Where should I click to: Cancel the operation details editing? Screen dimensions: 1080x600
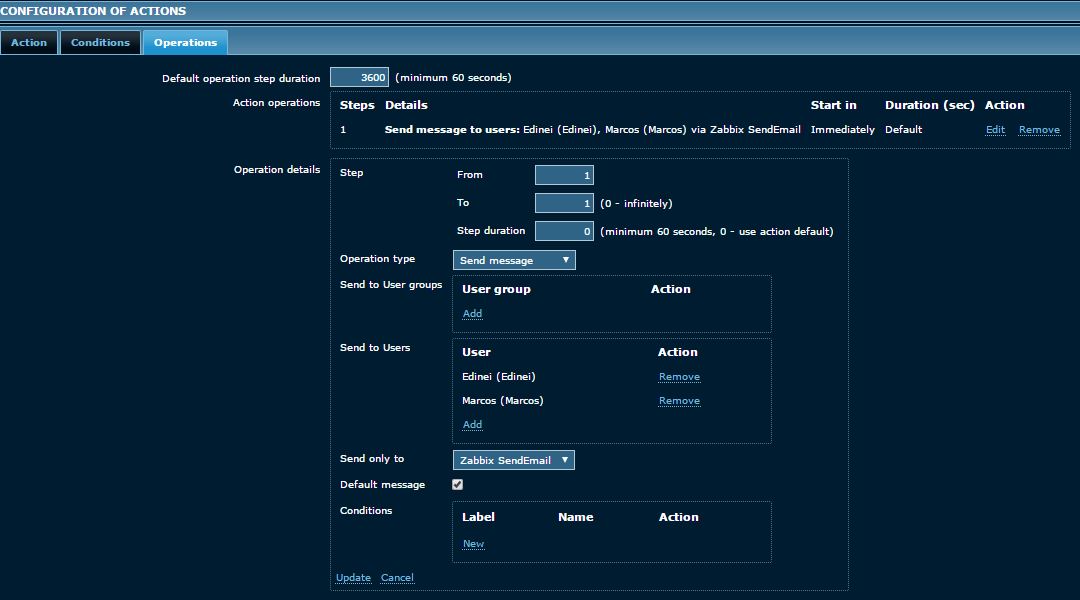(397, 578)
